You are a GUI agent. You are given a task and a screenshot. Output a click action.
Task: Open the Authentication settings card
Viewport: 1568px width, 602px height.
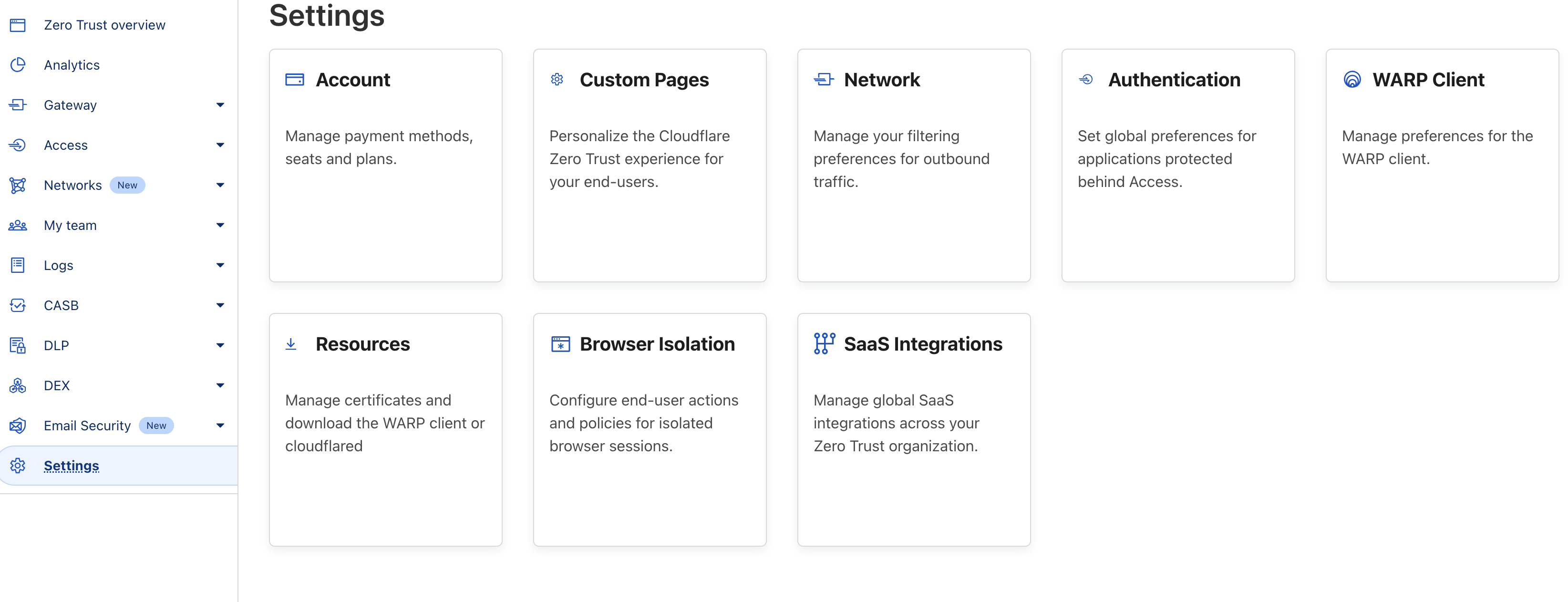coord(1177,165)
